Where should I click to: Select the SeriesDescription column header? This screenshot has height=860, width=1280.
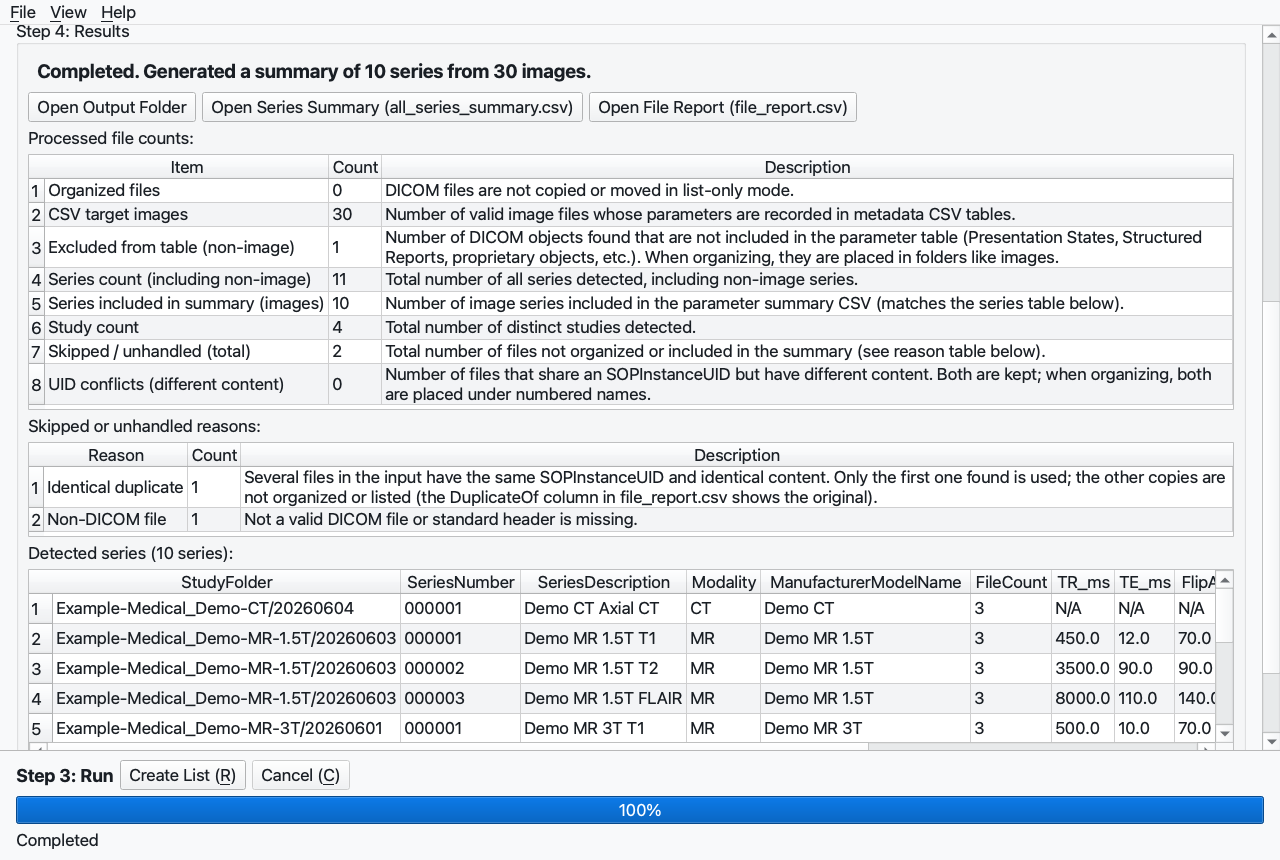[x=604, y=582]
